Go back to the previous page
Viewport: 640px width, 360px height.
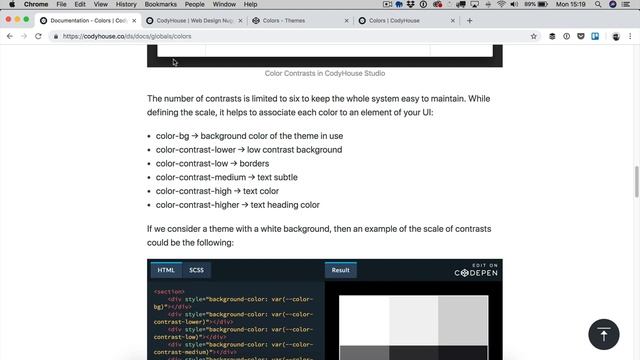pyautogui.click(x=10, y=36)
